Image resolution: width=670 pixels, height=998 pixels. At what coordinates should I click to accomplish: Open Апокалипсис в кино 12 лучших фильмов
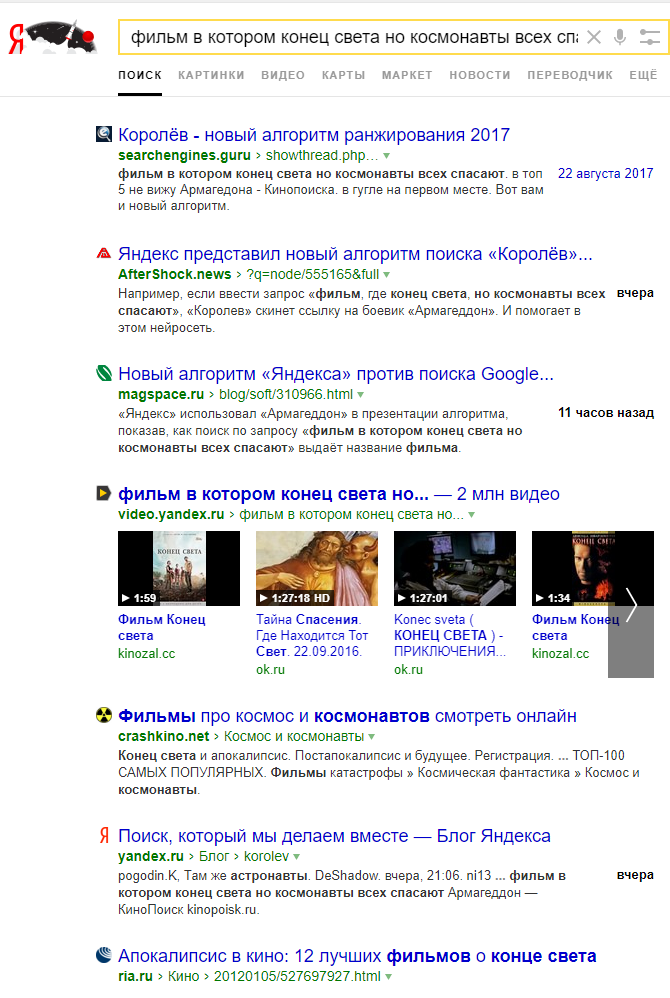pyautogui.click(x=358, y=956)
